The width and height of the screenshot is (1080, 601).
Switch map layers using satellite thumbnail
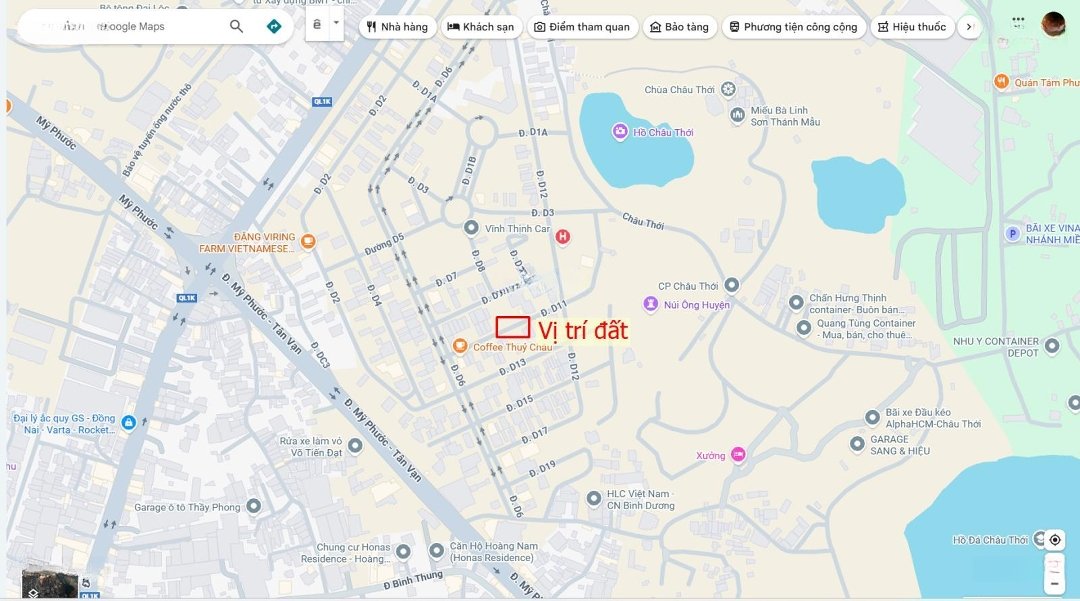[x=50, y=582]
